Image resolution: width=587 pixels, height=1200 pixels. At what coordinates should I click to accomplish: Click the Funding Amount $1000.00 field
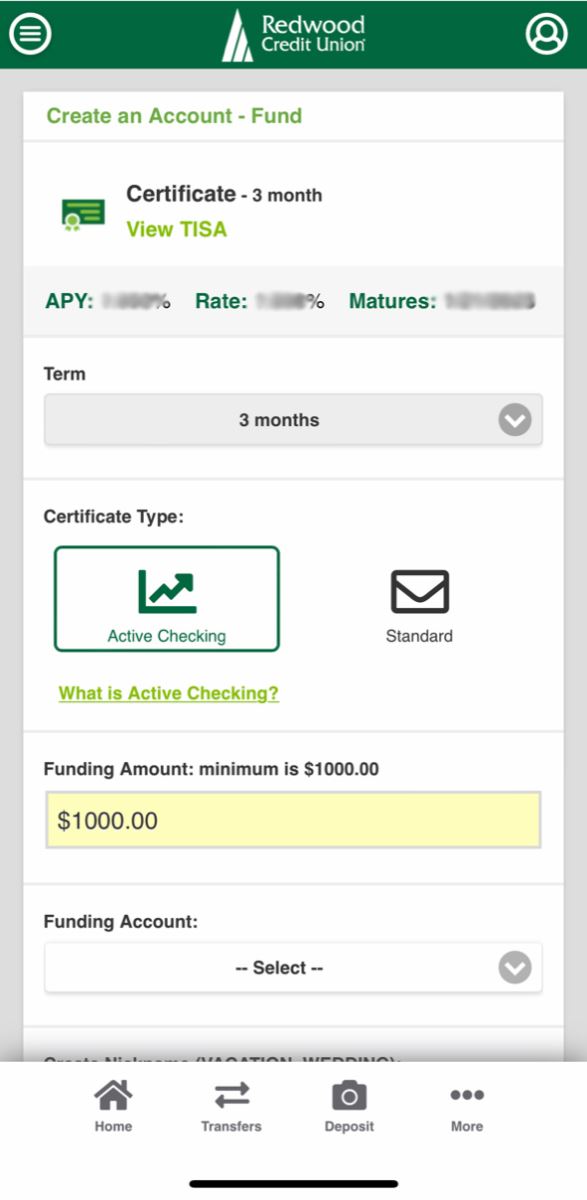click(x=293, y=821)
